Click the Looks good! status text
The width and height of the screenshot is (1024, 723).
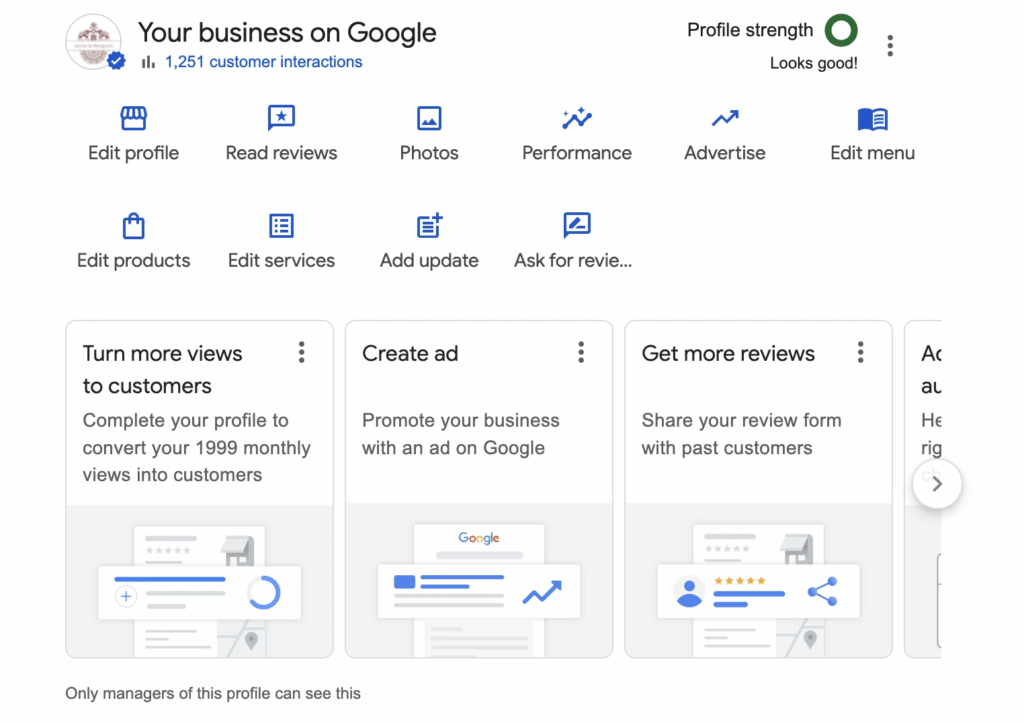[814, 63]
